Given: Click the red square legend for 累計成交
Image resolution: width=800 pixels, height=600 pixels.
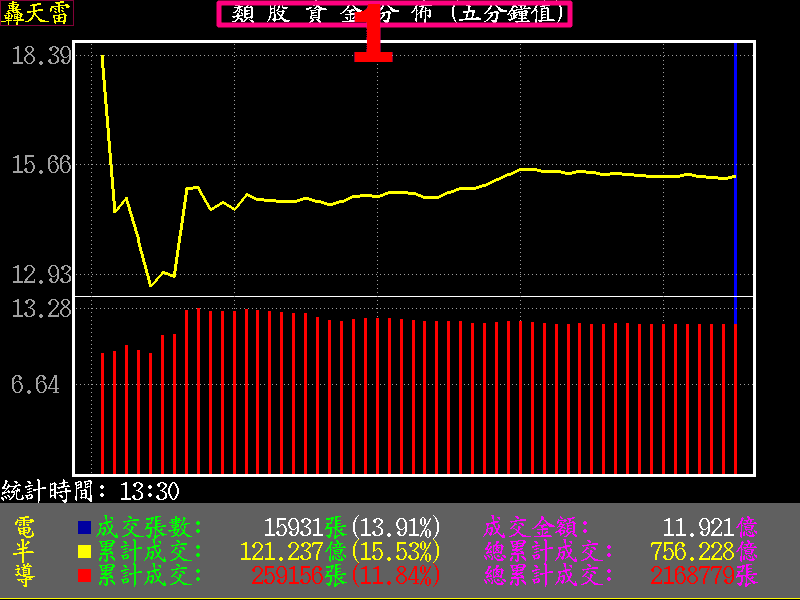Looking at the screenshot, I should coord(84,575).
